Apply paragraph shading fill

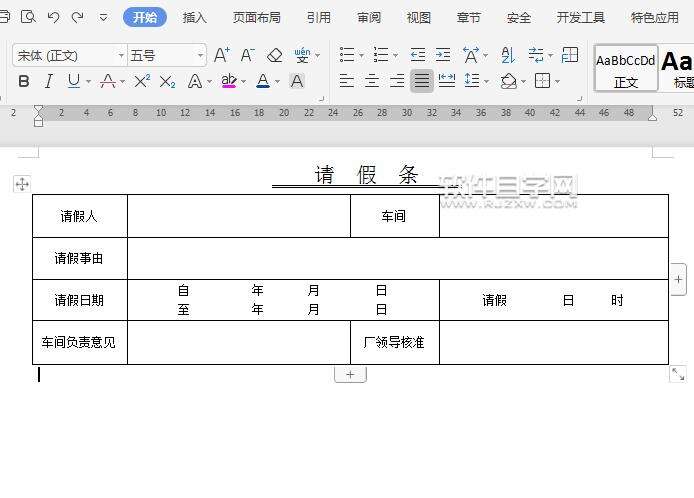(509, 81)
